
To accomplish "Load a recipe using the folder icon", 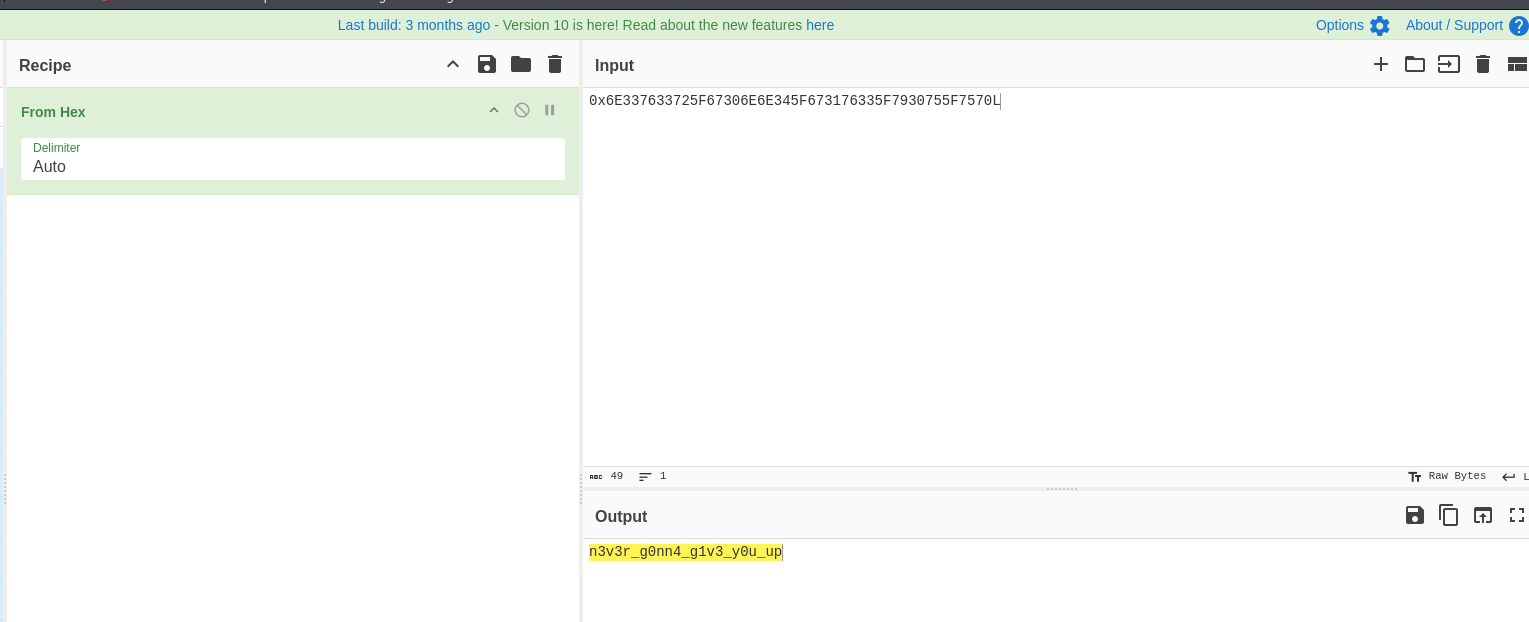I will pyautogui.click(x=521, y=65).
